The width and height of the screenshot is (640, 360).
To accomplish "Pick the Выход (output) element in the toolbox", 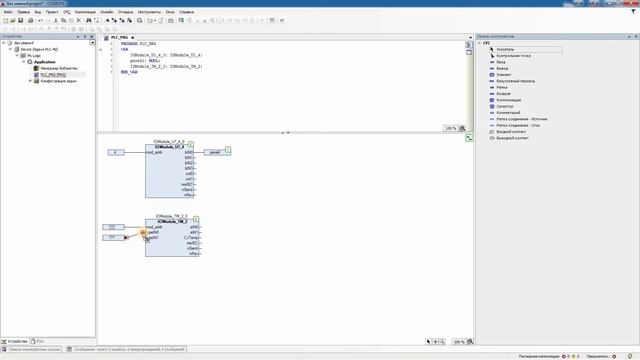I will pos(502,69).
